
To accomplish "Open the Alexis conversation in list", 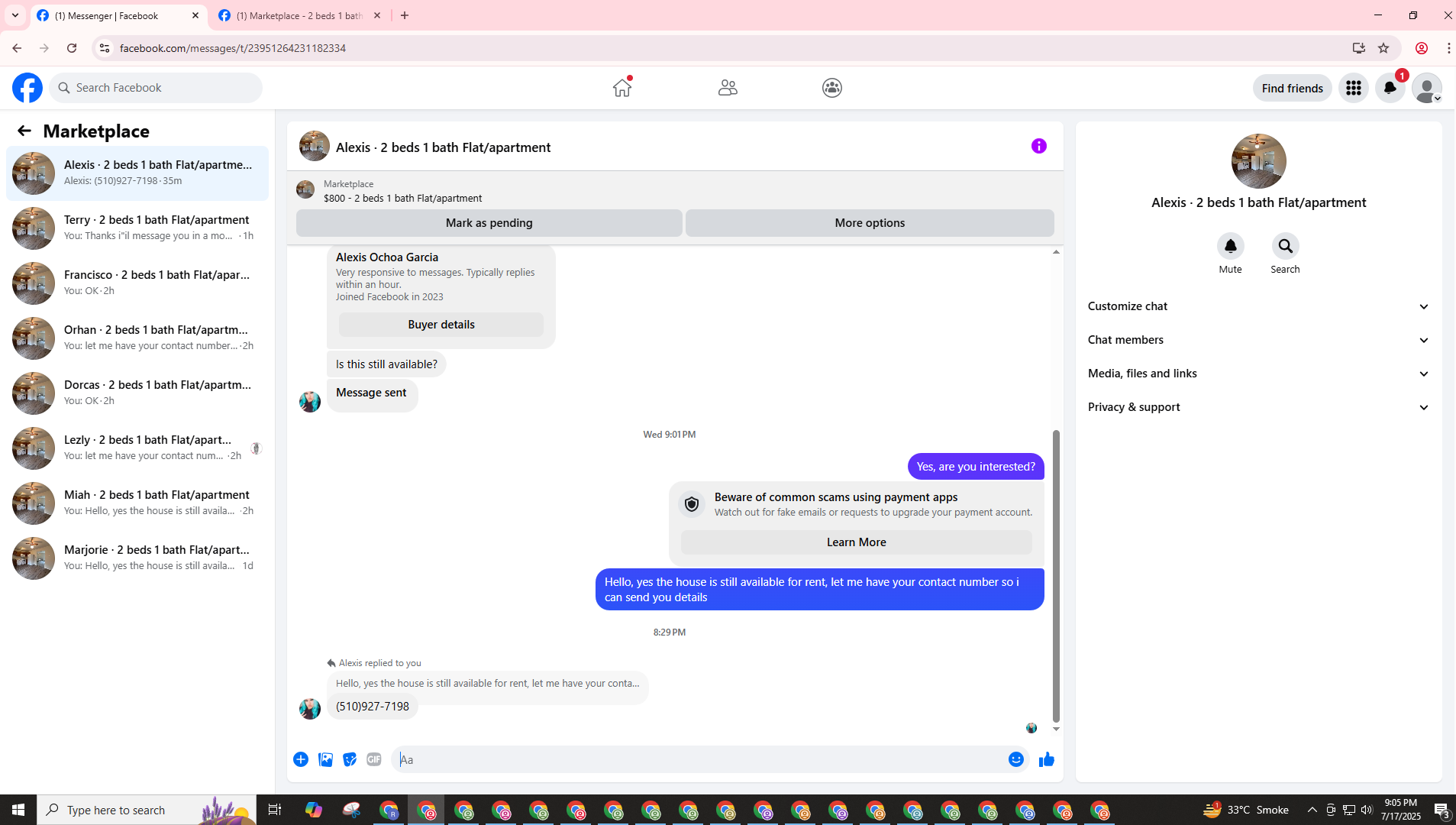I will pos(137,173).
